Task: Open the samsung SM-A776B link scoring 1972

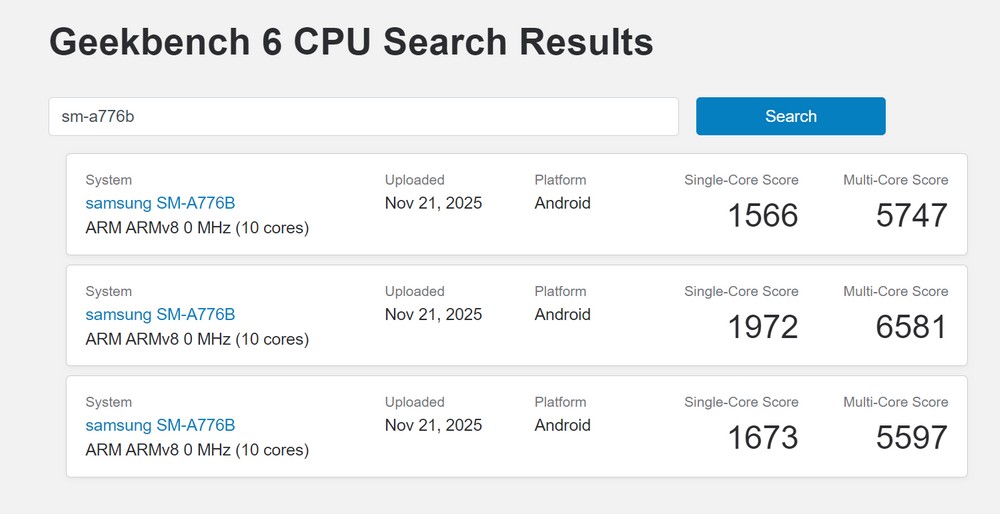Action: tap(160, 314)
